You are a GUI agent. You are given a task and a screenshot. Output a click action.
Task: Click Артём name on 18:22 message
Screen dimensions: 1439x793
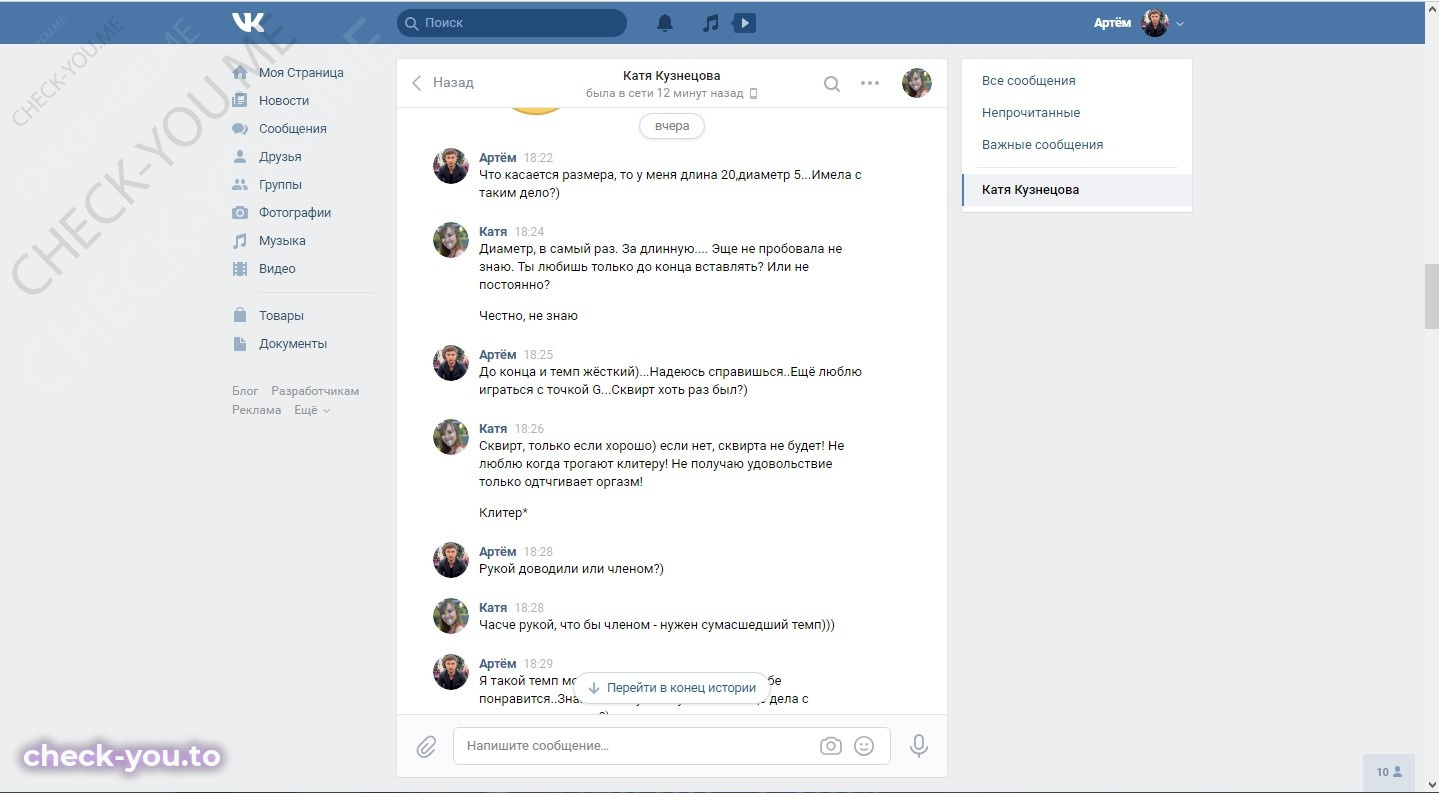pos(498,158)
